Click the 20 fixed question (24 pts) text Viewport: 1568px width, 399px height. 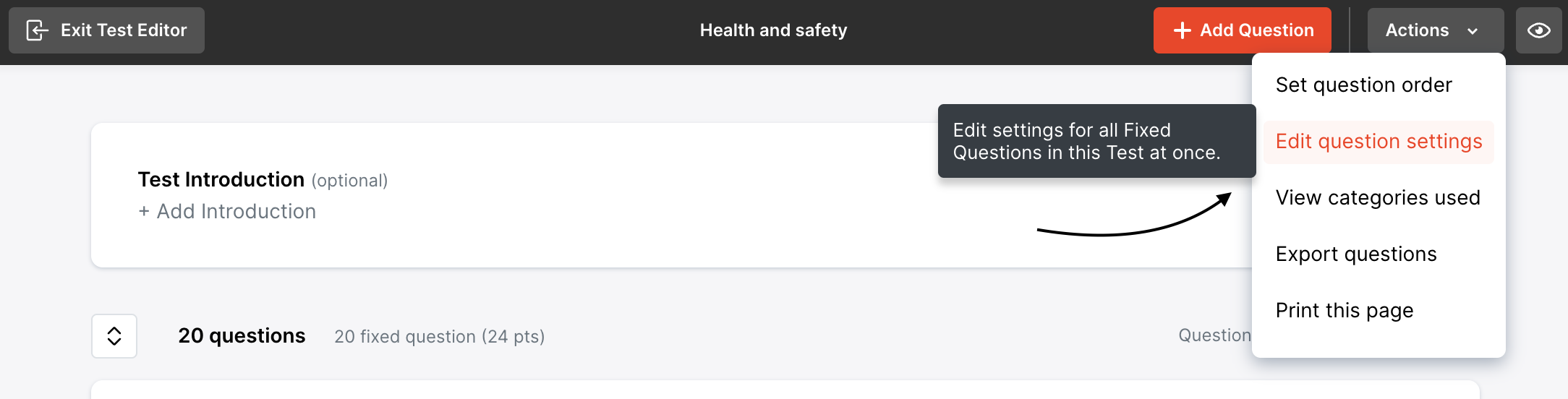[439, 337]
